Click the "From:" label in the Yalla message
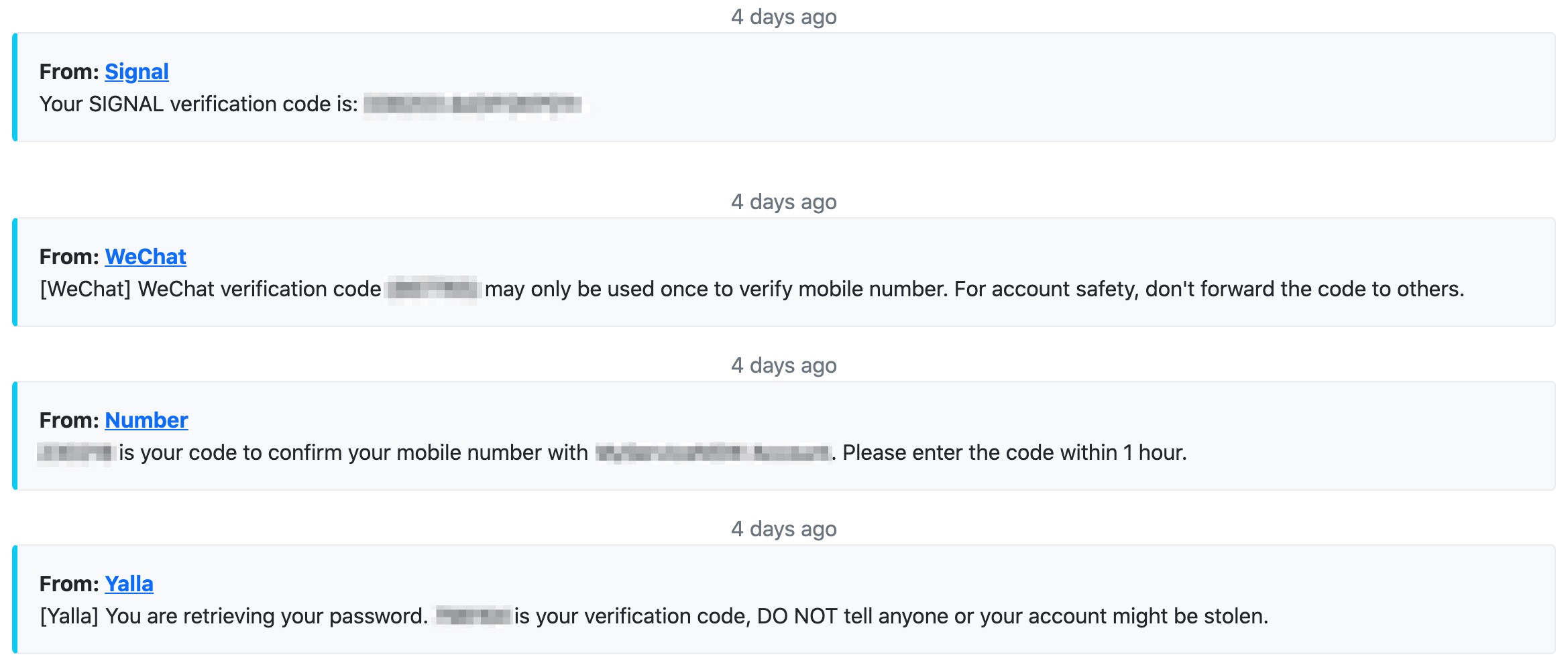This screenshot has height=669, width=1568. (x=69, y=584)
